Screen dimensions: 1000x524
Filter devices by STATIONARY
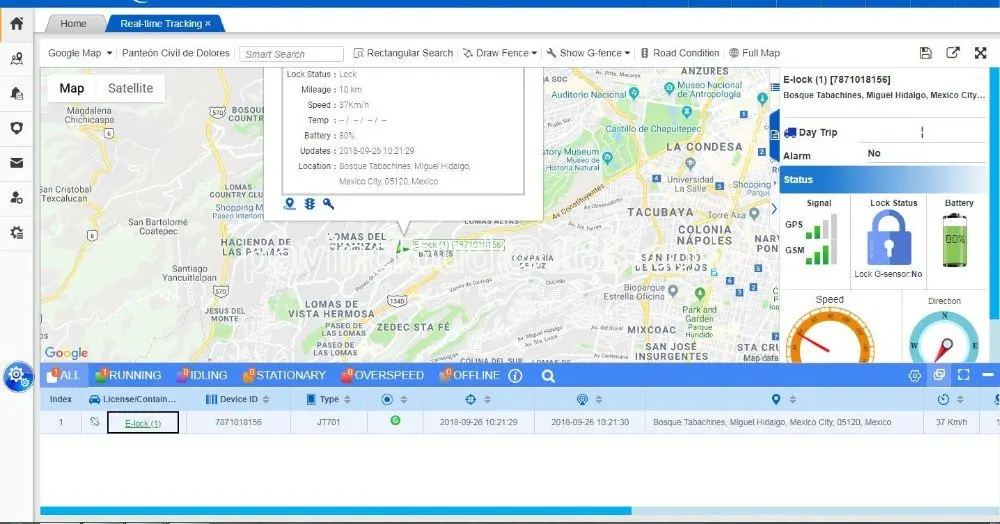pos(284,375)
